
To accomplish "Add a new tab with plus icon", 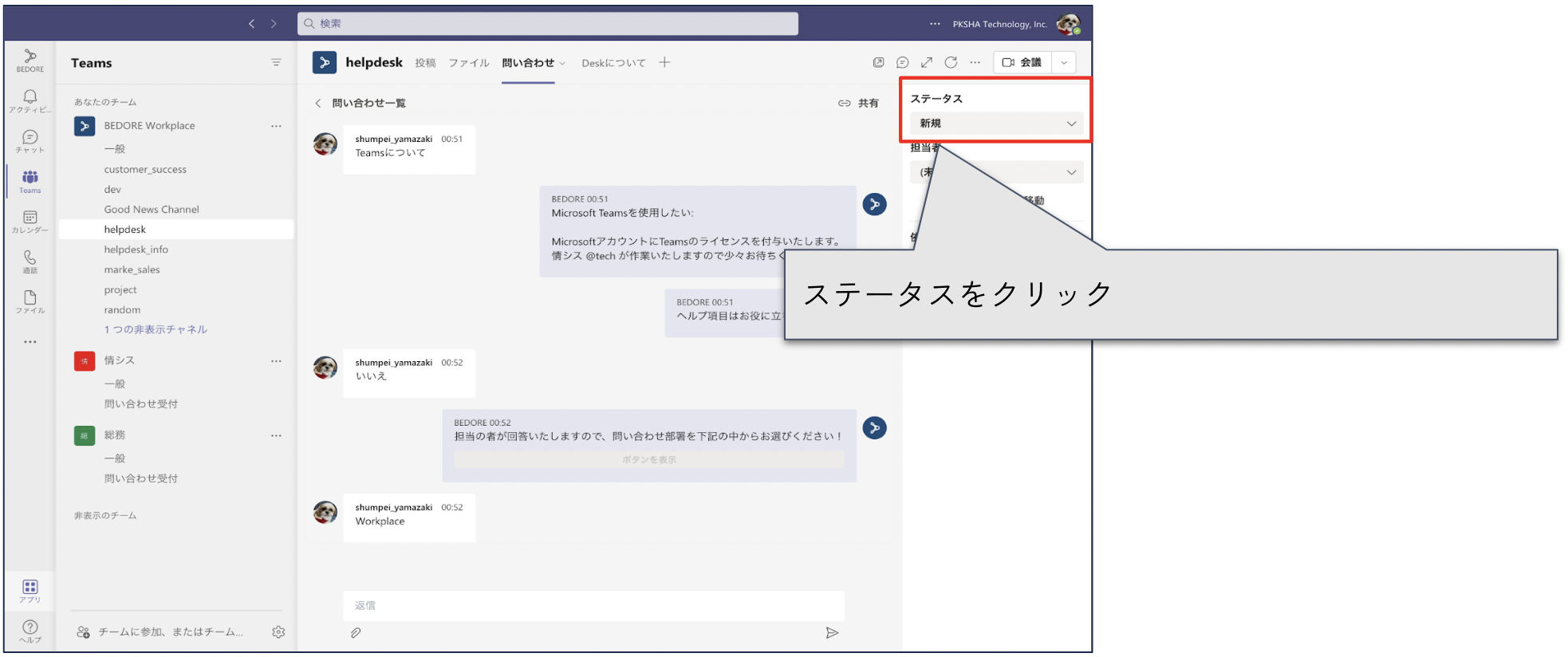I will (x=664, y=62).
